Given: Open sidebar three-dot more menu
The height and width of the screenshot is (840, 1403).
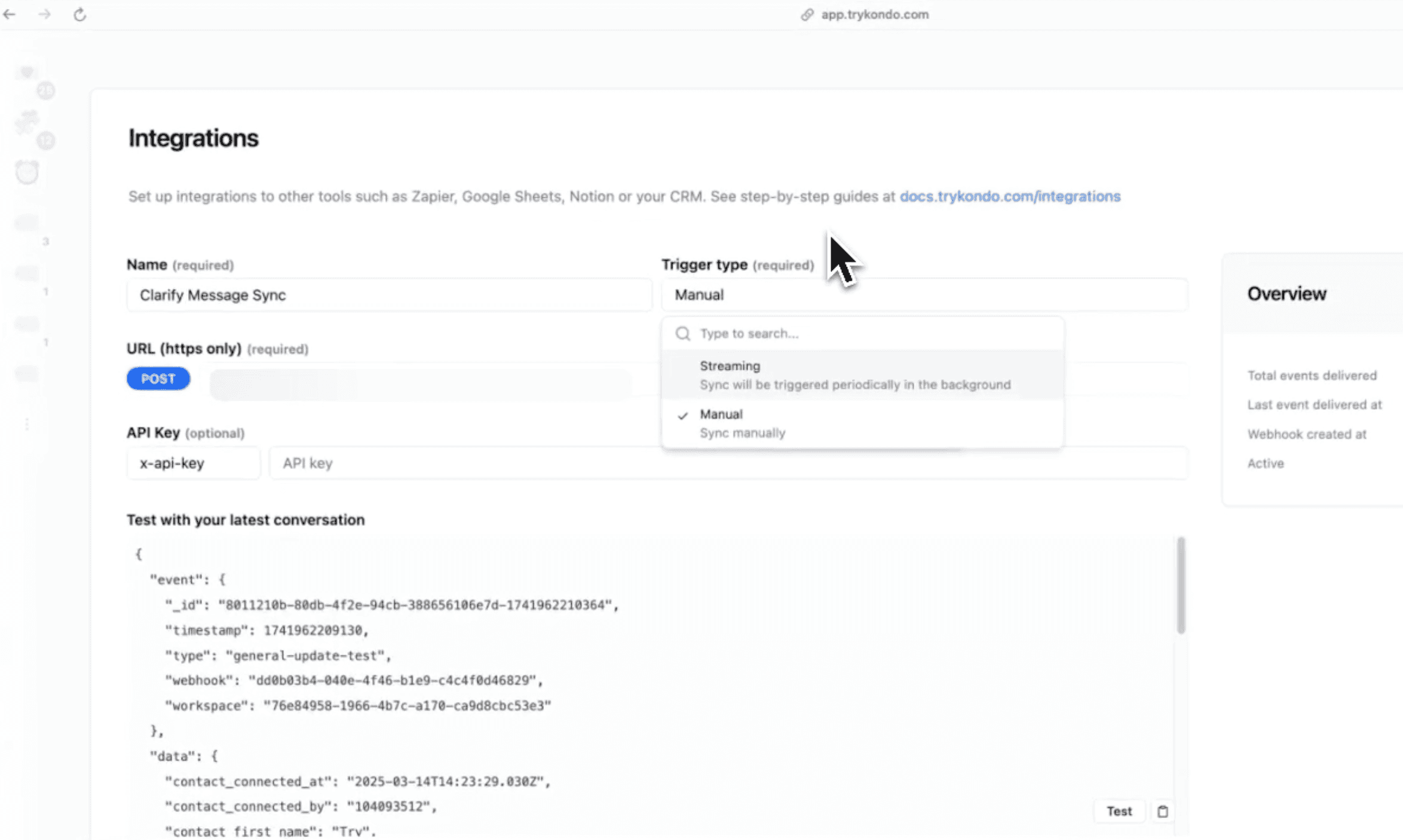Looking at the screenshot, I should pos(27,424).
